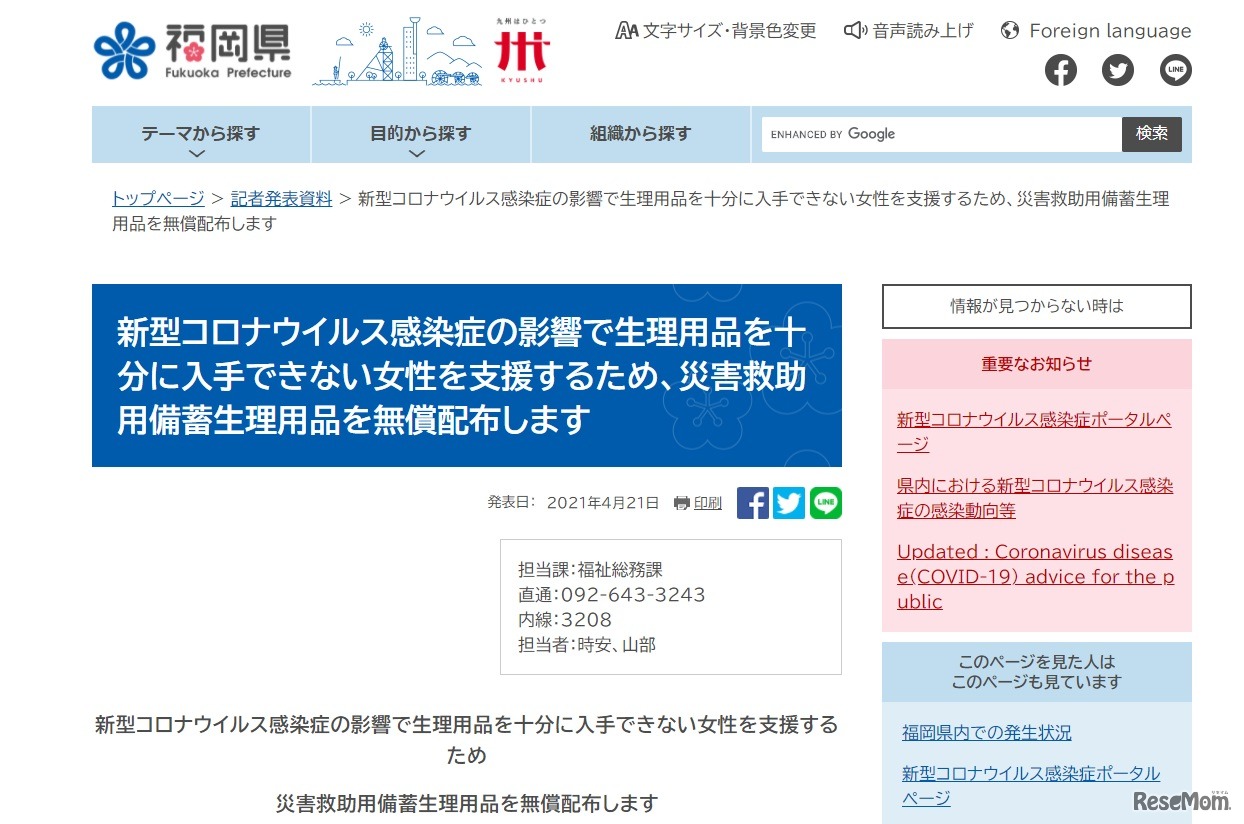This screenshot has width=1244, height=824.
Task: Click the 重要なお知らせ heading
Action: pos(1037,364)
